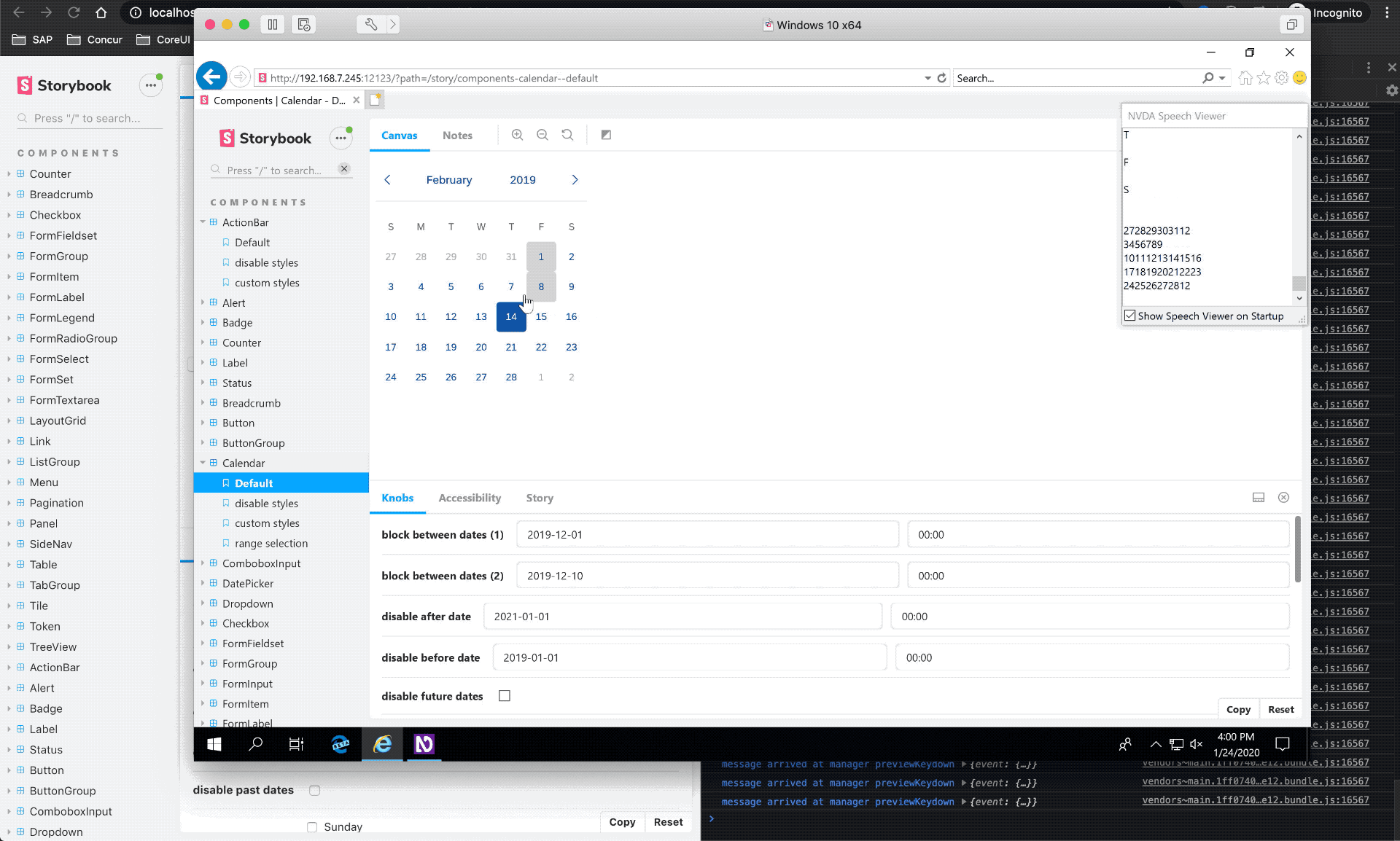This screenshot has height=841, width=1400.
Task: Open NVDA icon on the taskbar
Action: click(x=424, y=744)
